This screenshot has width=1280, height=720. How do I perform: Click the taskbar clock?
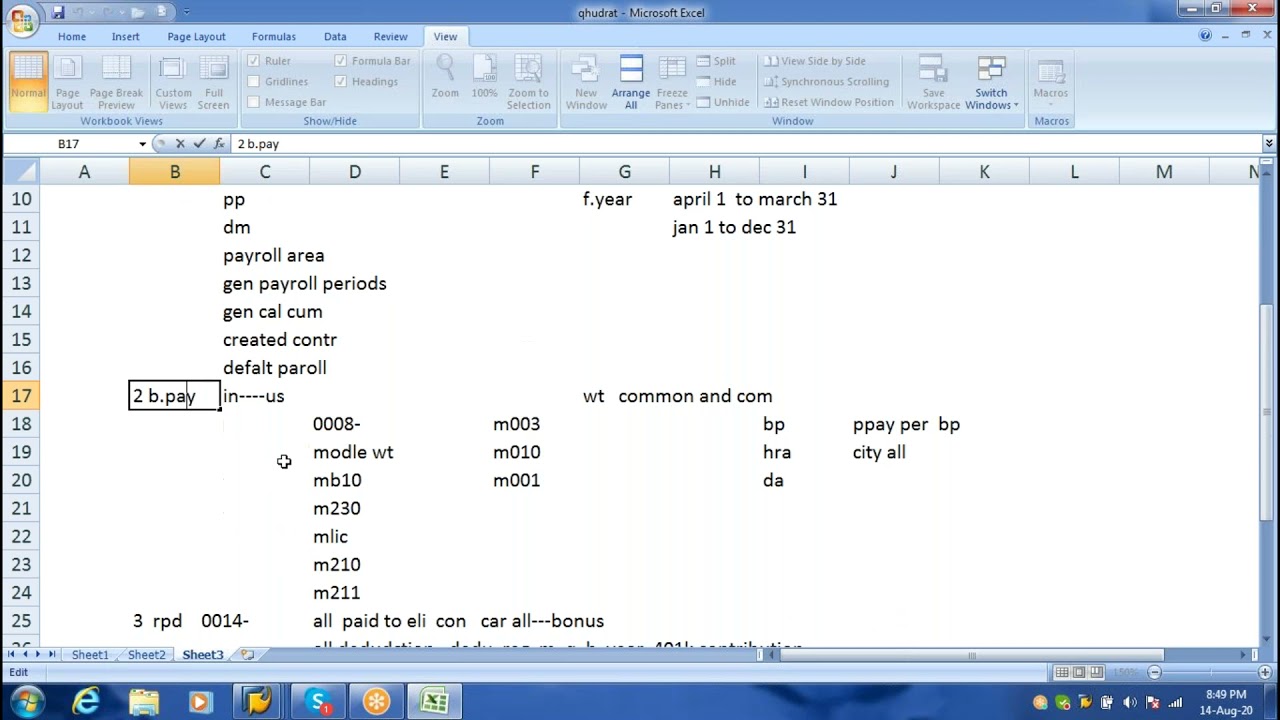1226,702
